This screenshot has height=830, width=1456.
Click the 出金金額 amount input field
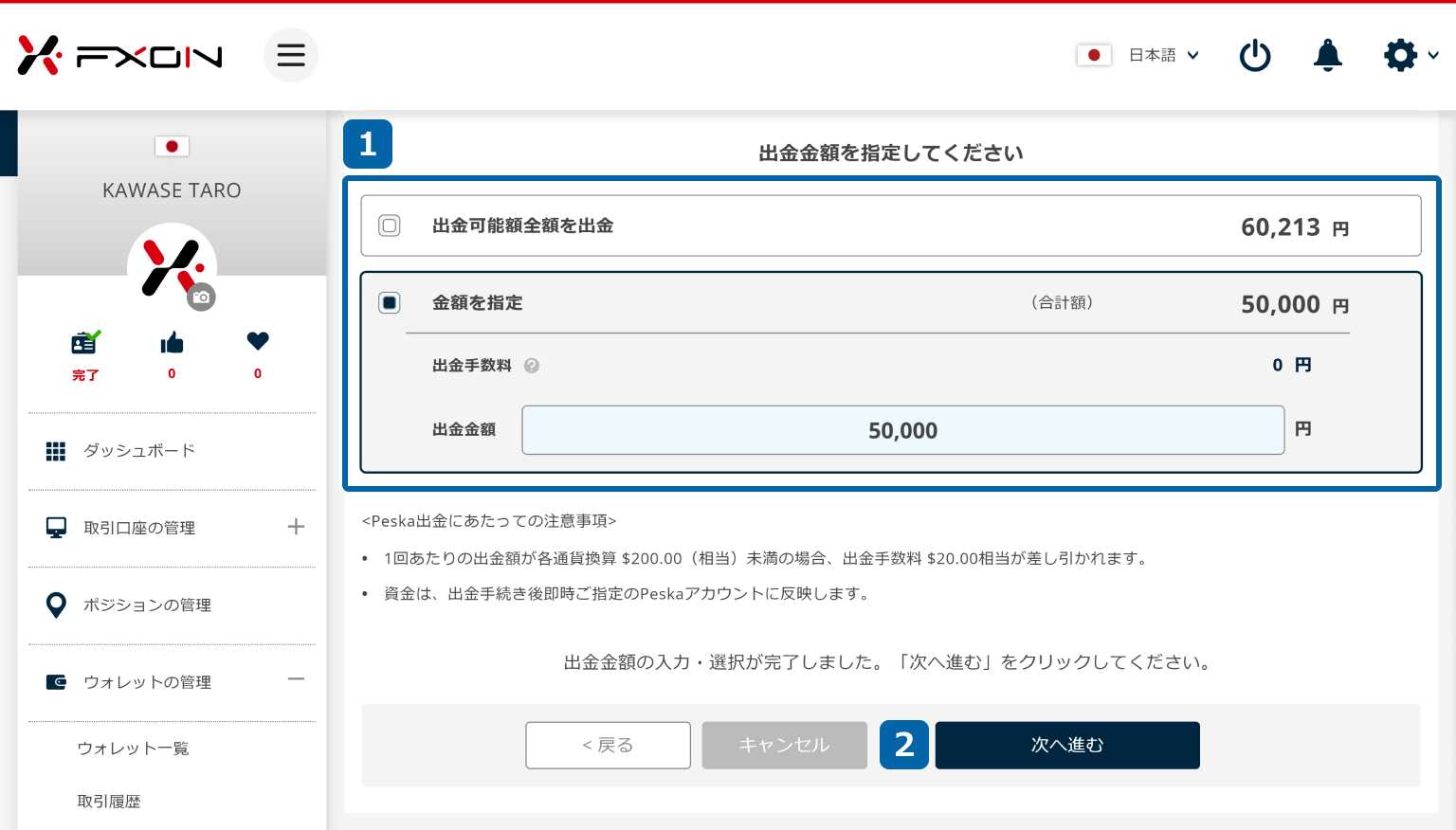[902, 430]
